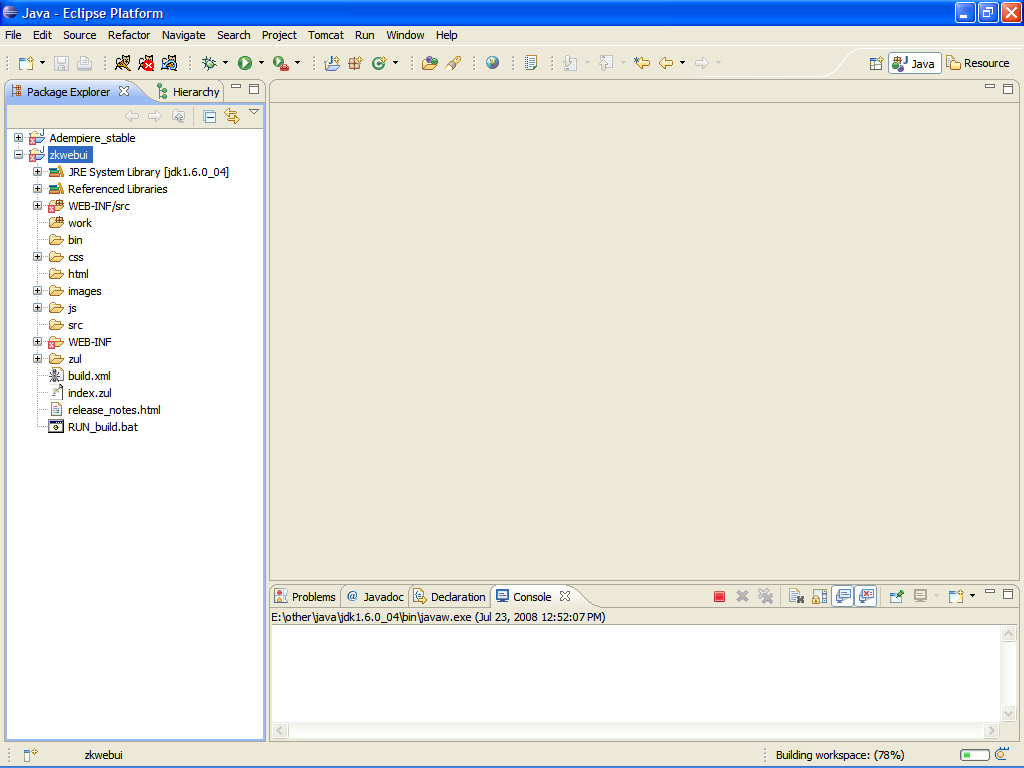
Task: Toggle Link with Editor in Package Explorer
Action: pyautogui.click(x=232, y=116)
